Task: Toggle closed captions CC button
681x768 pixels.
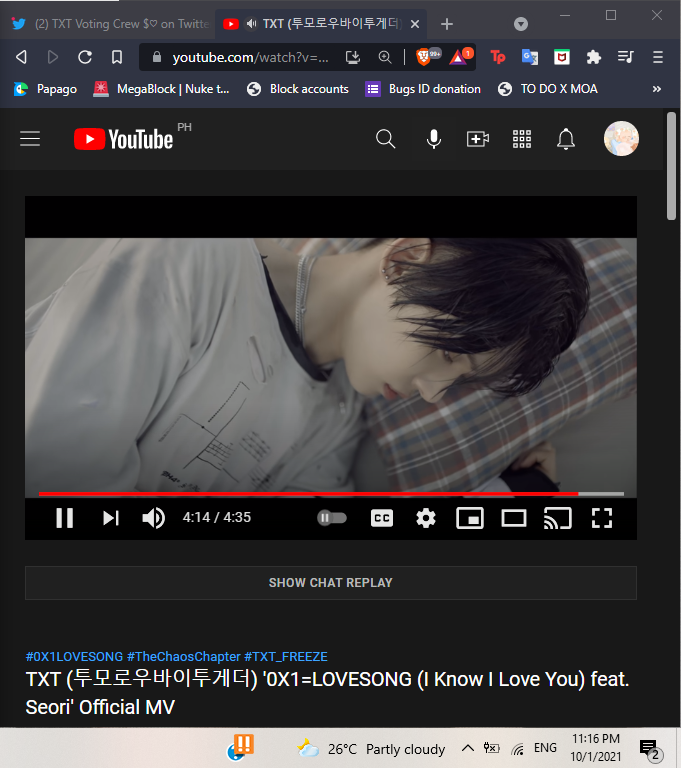Action: pos(382,518)
